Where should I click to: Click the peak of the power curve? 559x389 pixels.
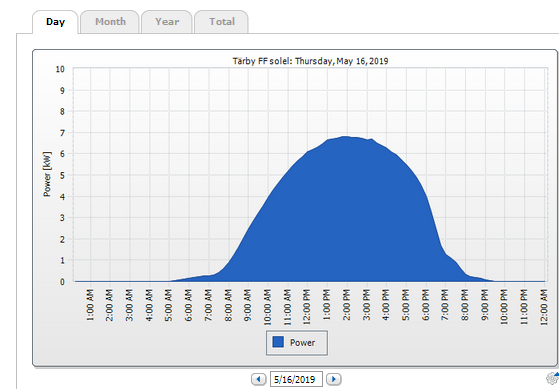click(x=345, y=137)
